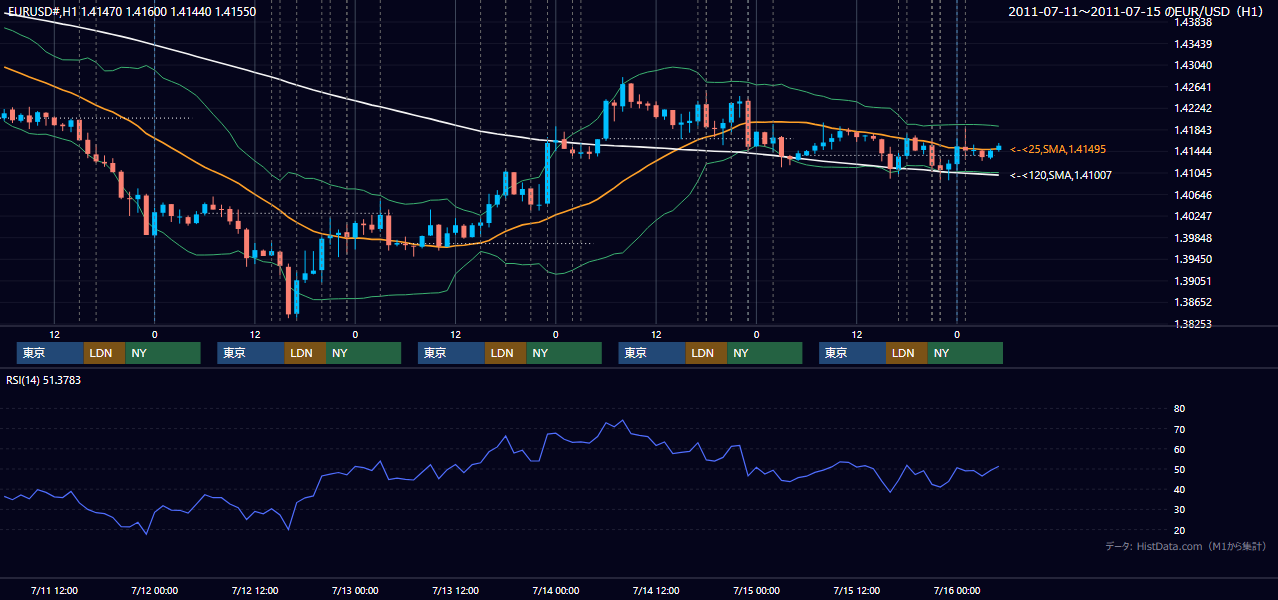Click the first NY session block
Screen dimensions: 1278x600
(163, 353)
